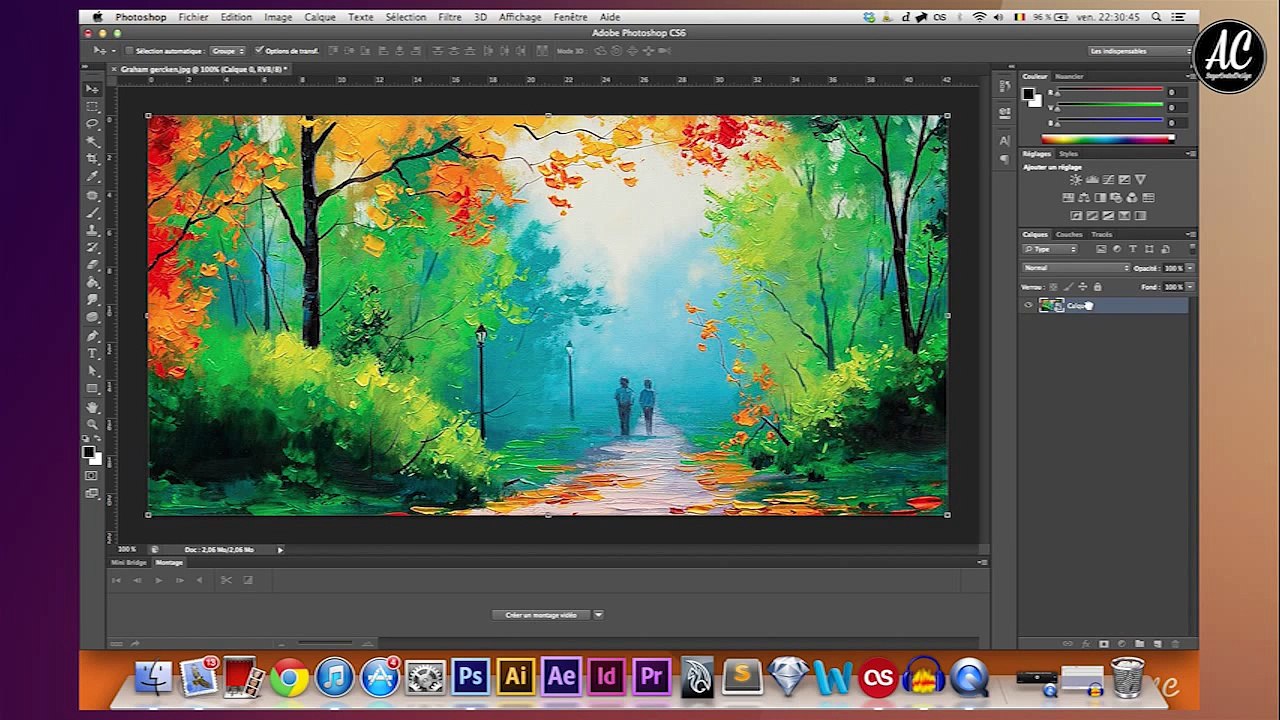The width and height of the screenshot is (1280, 720).
Task: Click the Calque 0 layer thumbnail
Action: tap(1051, 305)
